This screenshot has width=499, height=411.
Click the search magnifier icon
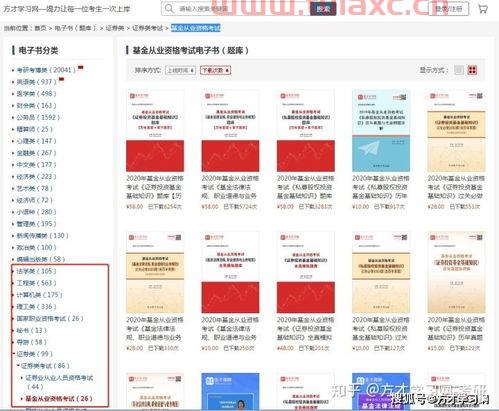(169, 8)
